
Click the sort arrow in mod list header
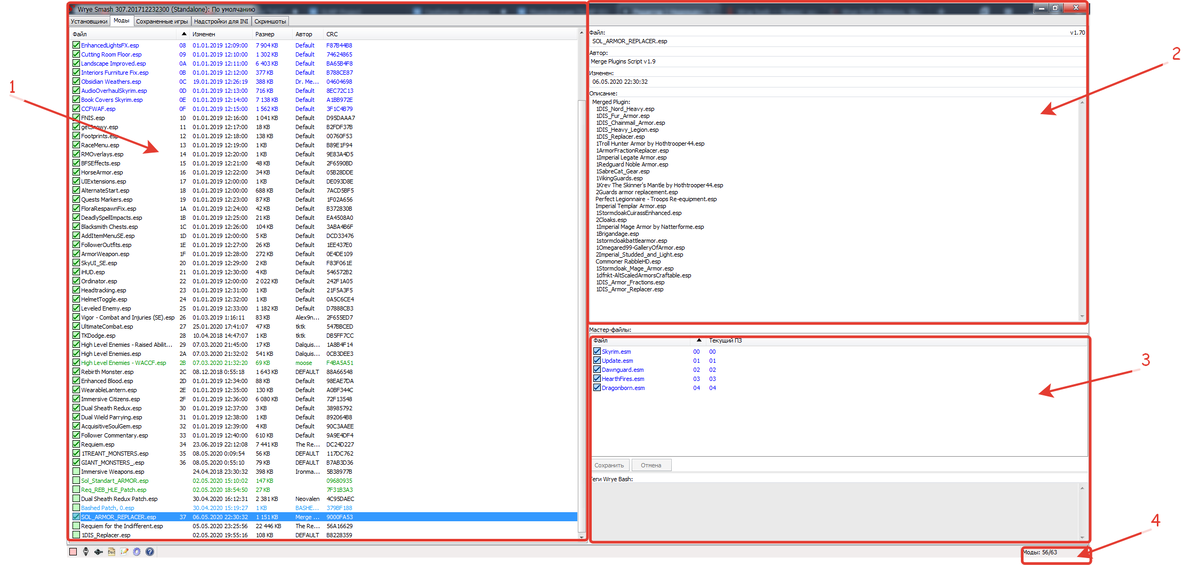point(183,34)
